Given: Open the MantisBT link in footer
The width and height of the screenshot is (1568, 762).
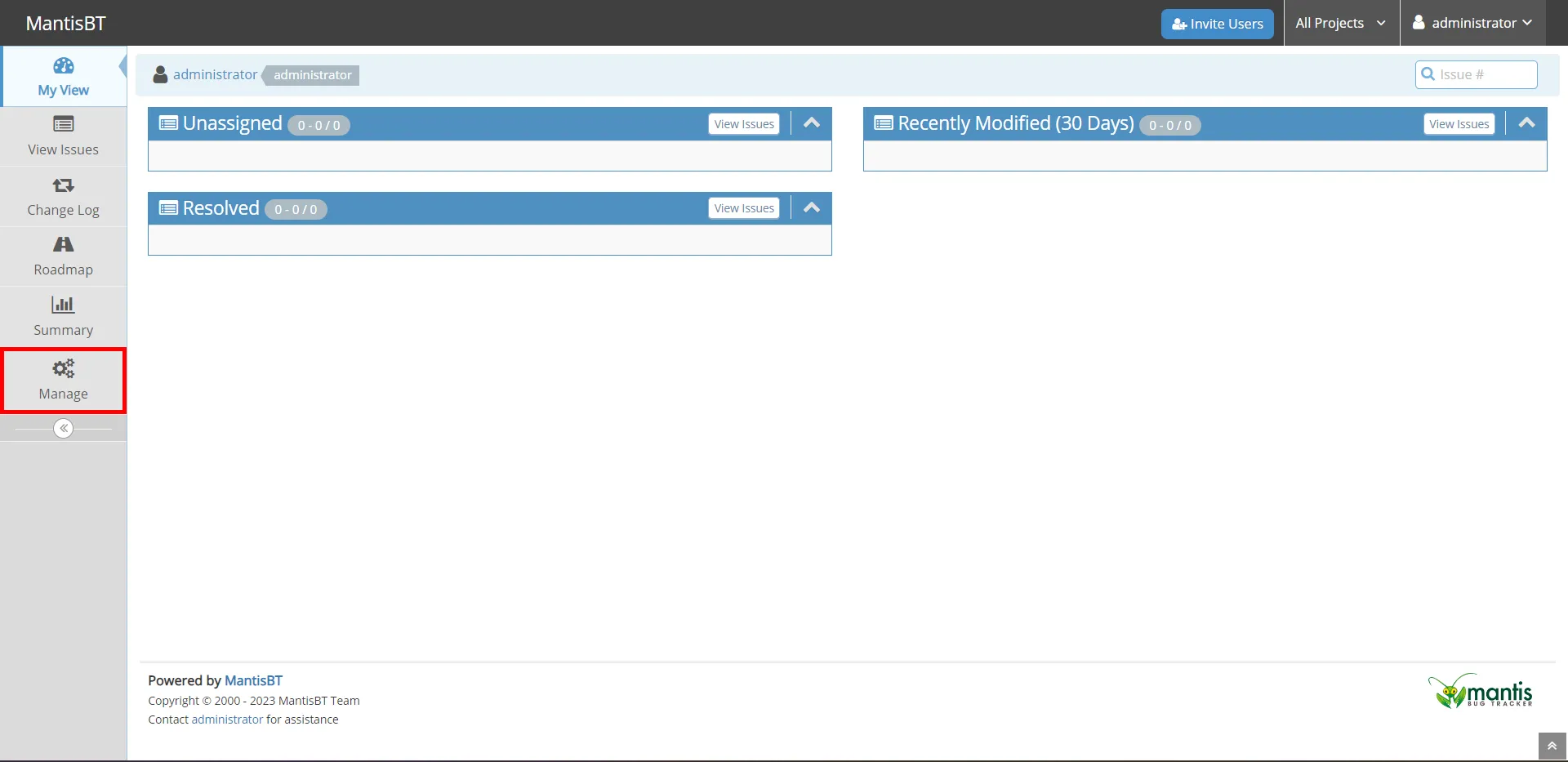Looking at the screenshot, I should pyautogui.click(x=253, y=680).
